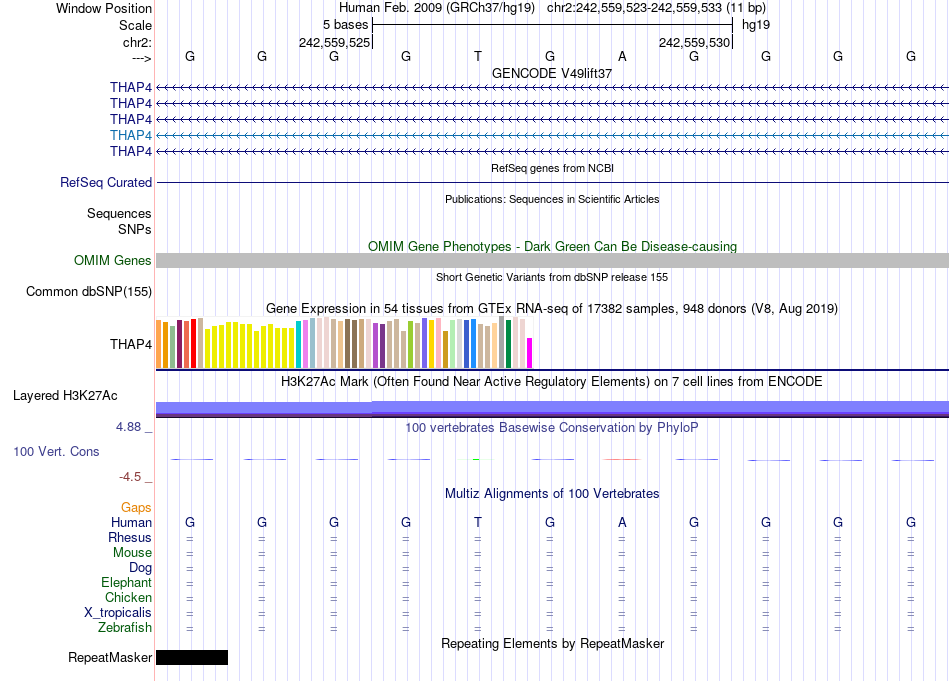Viewport: 950px width, 681px height.
Task: Click the blue H3K27Ac signal band
Action: tap(552, 409)
